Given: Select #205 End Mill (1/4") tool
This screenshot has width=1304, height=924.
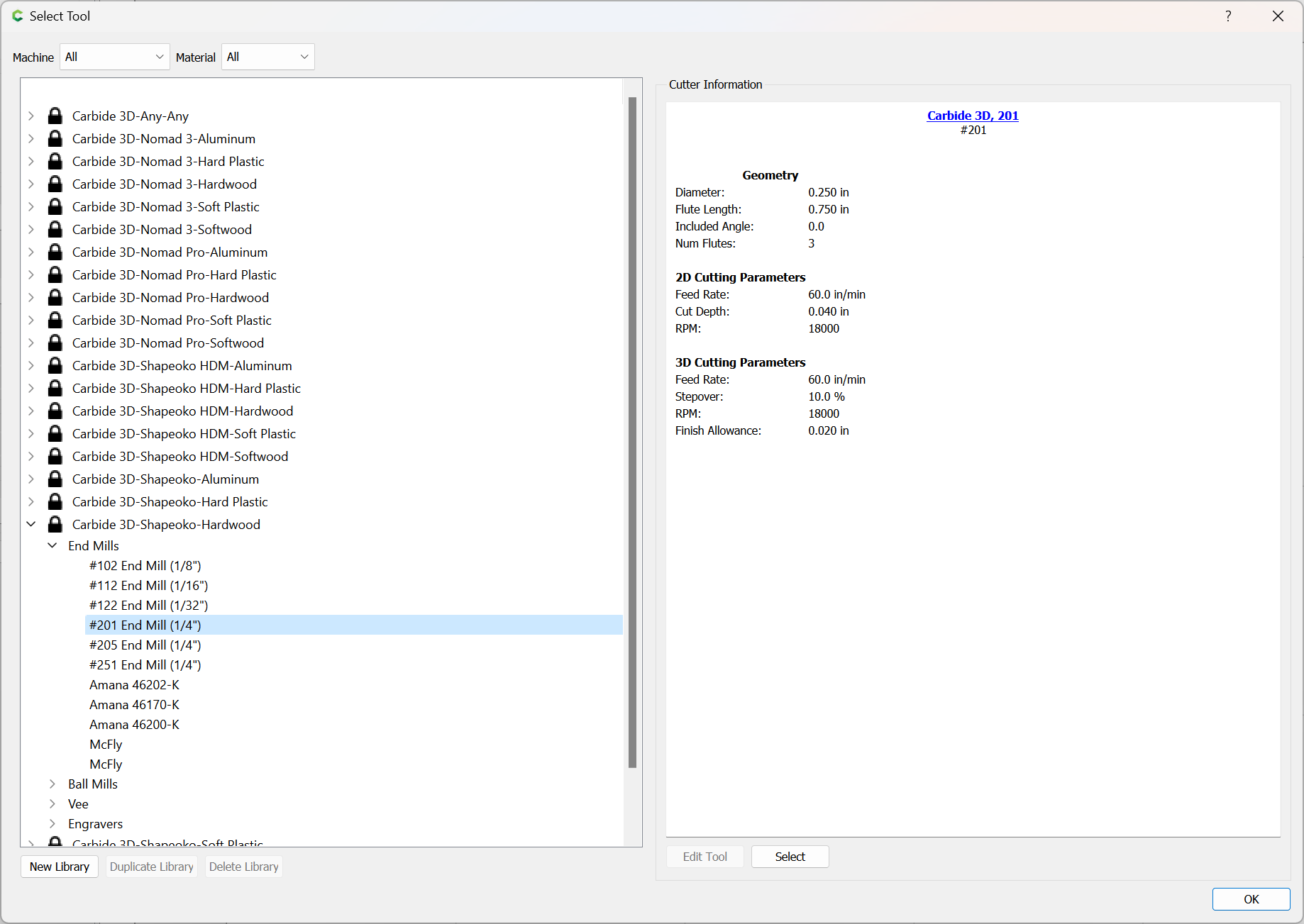Looking at the screenshot, I should [x=145, y=645].
